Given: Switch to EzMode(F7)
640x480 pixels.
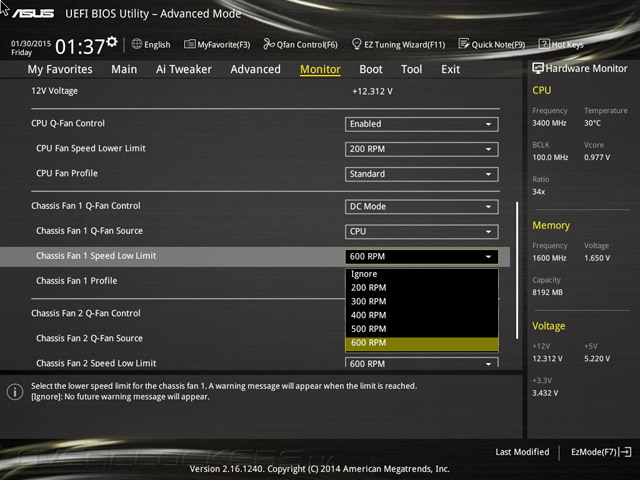Looking at the screenshot, I should click(601, 452).
